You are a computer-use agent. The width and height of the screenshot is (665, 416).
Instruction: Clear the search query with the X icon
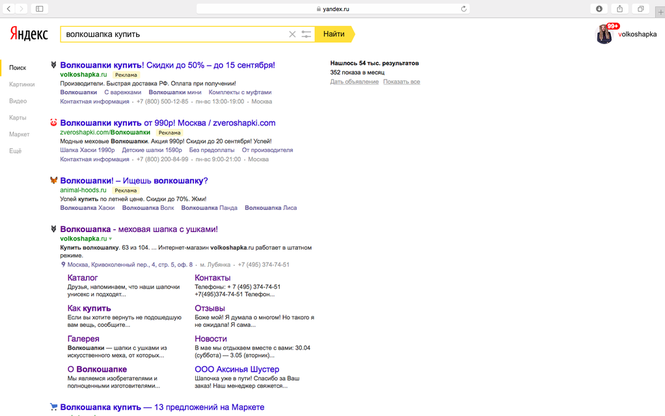pos(292,34)
